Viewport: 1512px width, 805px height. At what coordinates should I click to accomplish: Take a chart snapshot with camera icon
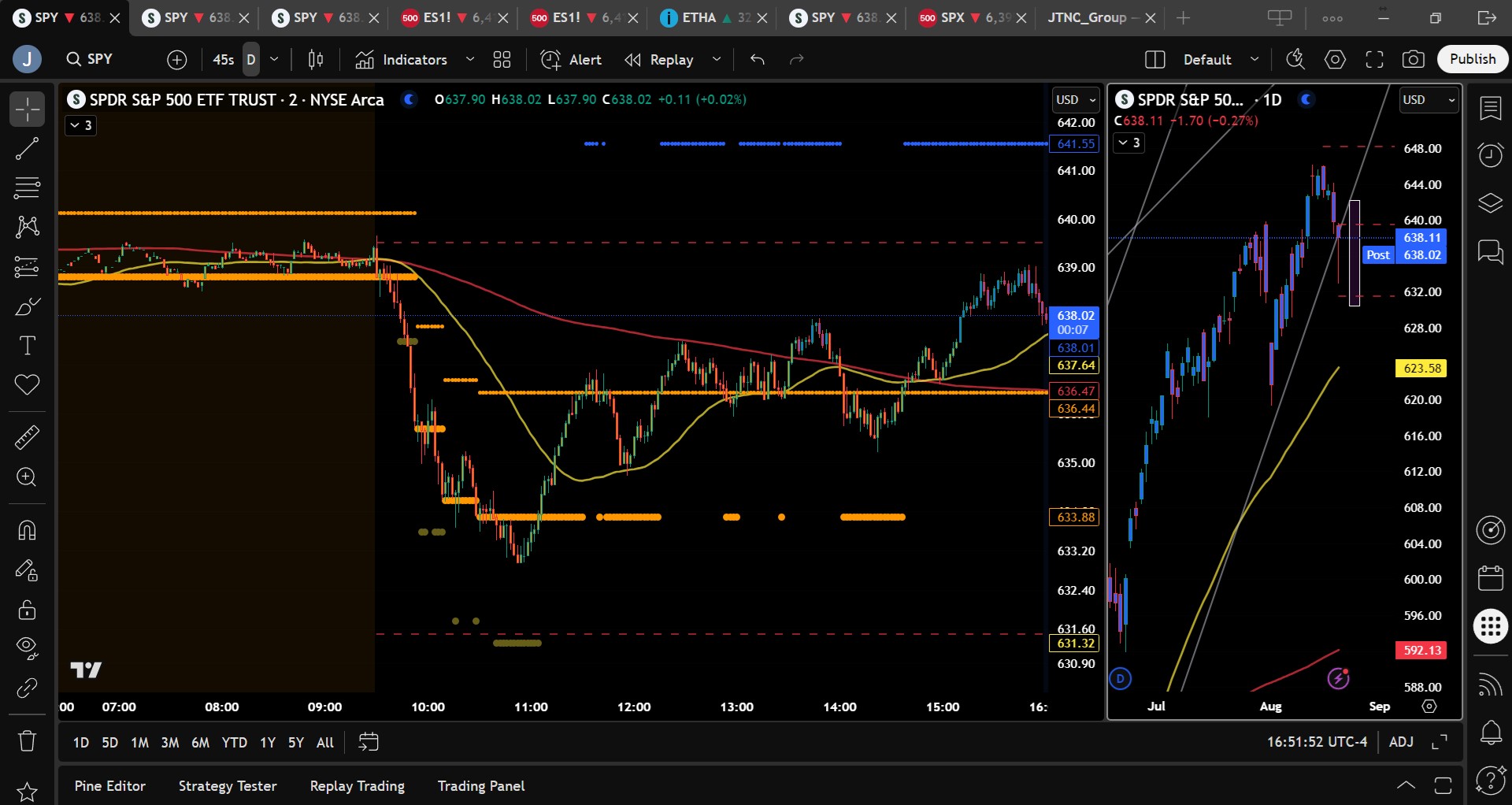1414,59
